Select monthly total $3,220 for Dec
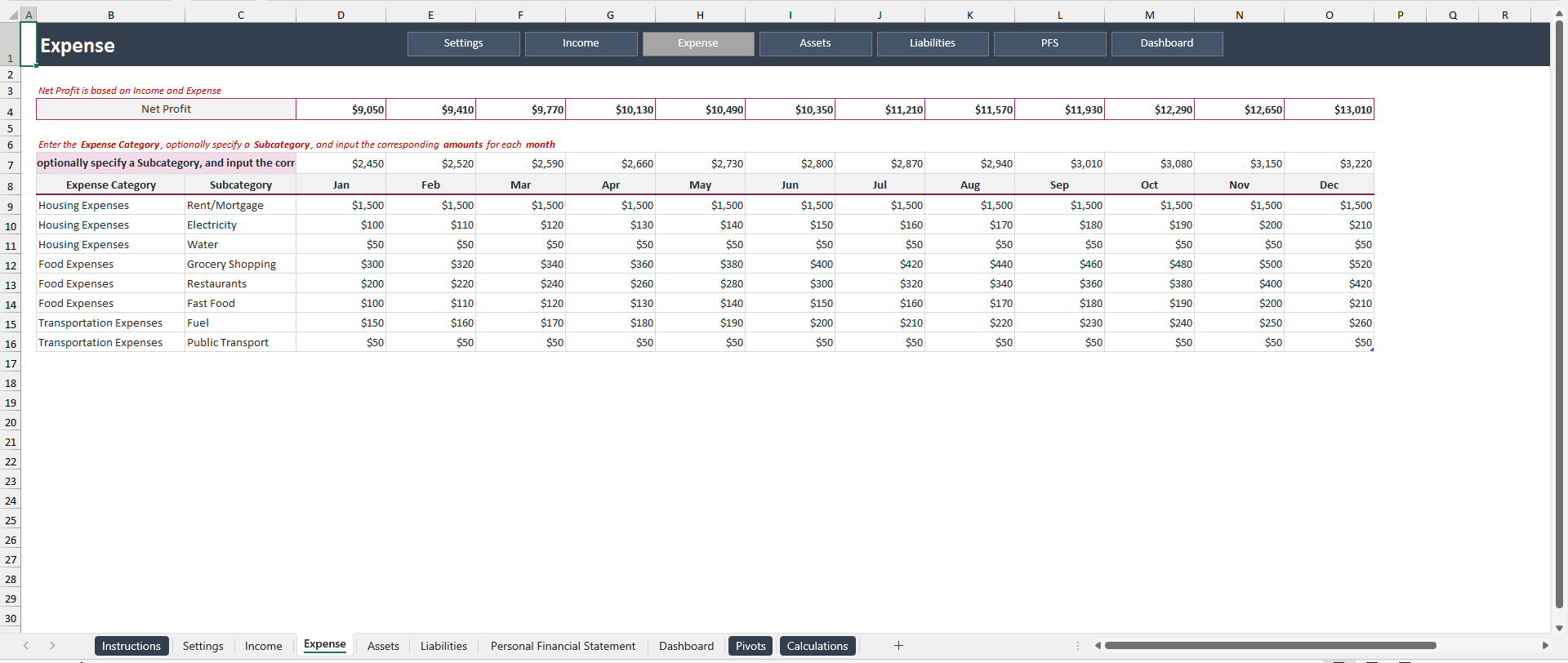Image resolution: width=1568 pixels, height=663 pixels. 1329,163
